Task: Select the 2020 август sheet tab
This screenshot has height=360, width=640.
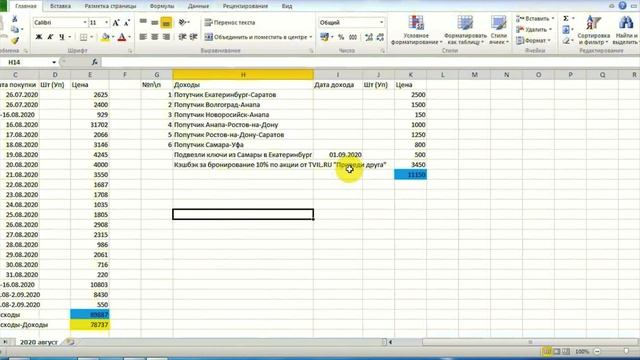Action: pos(39,342)
